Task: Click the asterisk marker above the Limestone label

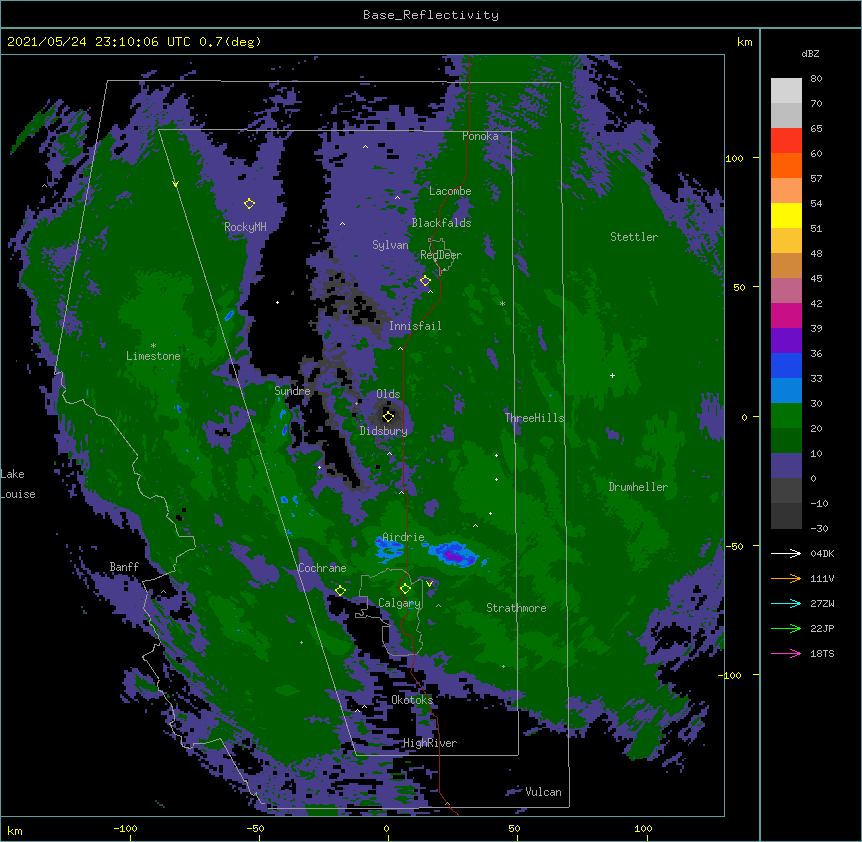Action: (153, 346)
